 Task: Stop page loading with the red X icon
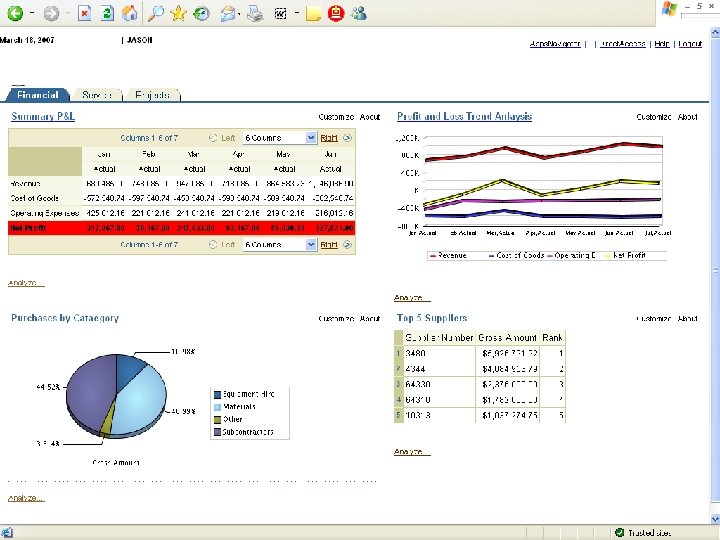tap(84, 13)
